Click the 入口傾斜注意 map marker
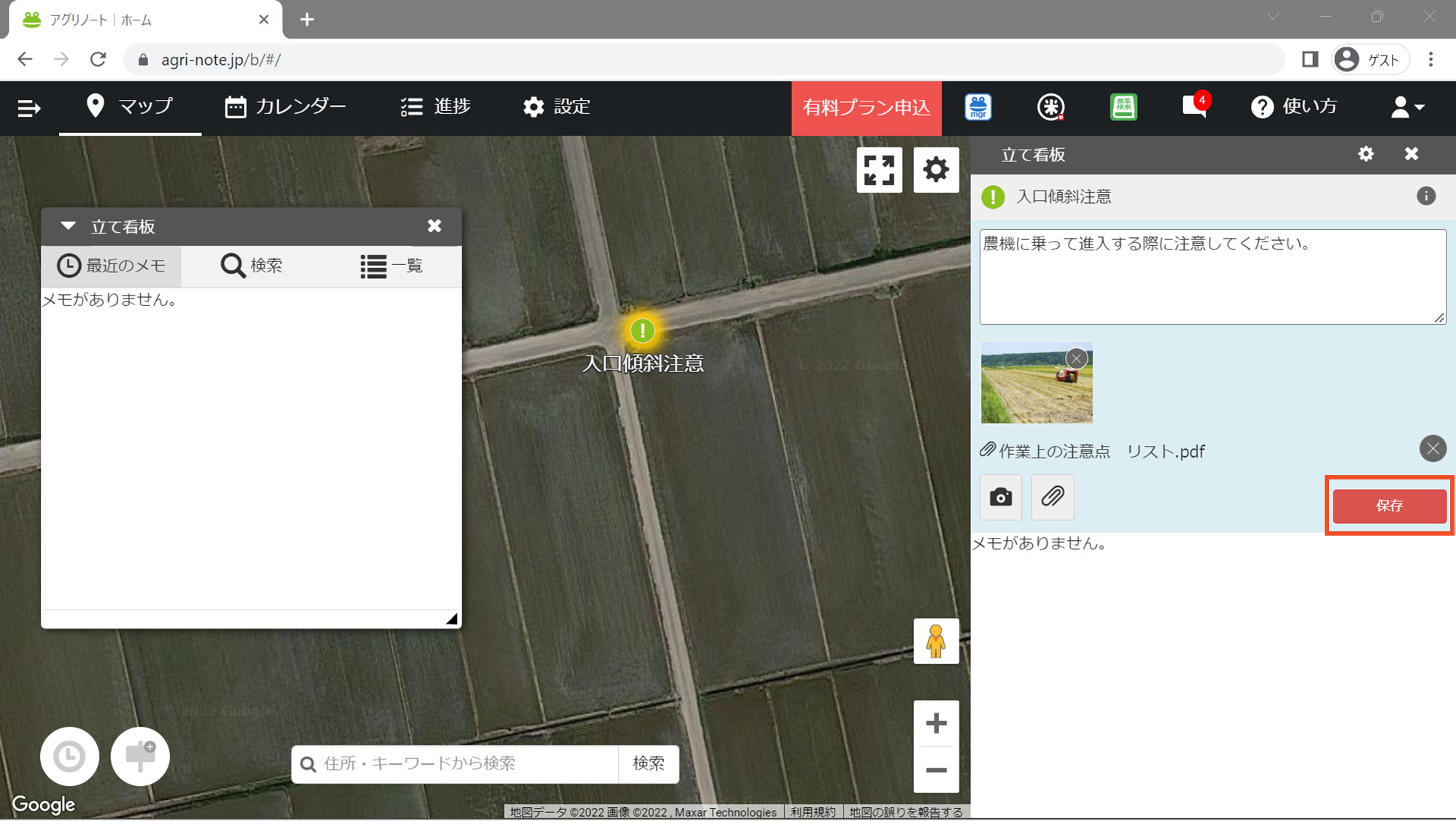The height and width of the screenshot is (821, 1456). click(643, 331)
